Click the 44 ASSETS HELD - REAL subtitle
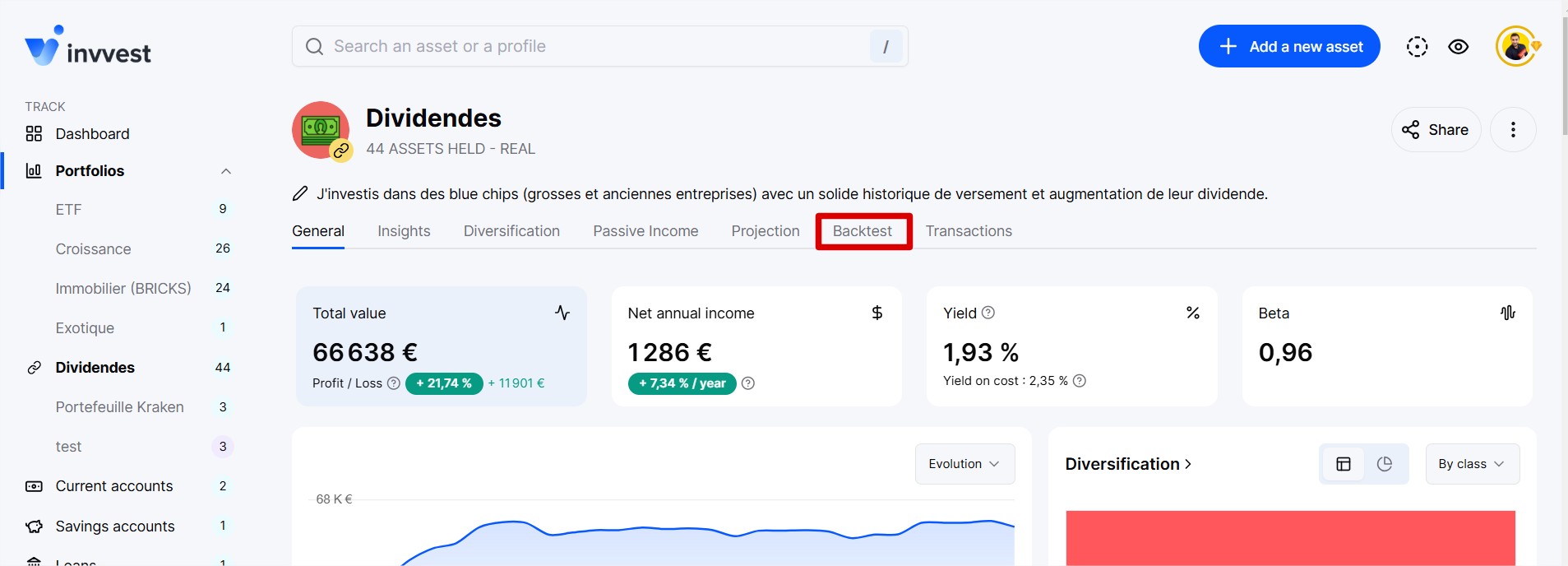1568x566 pixels. pos(451,149)
